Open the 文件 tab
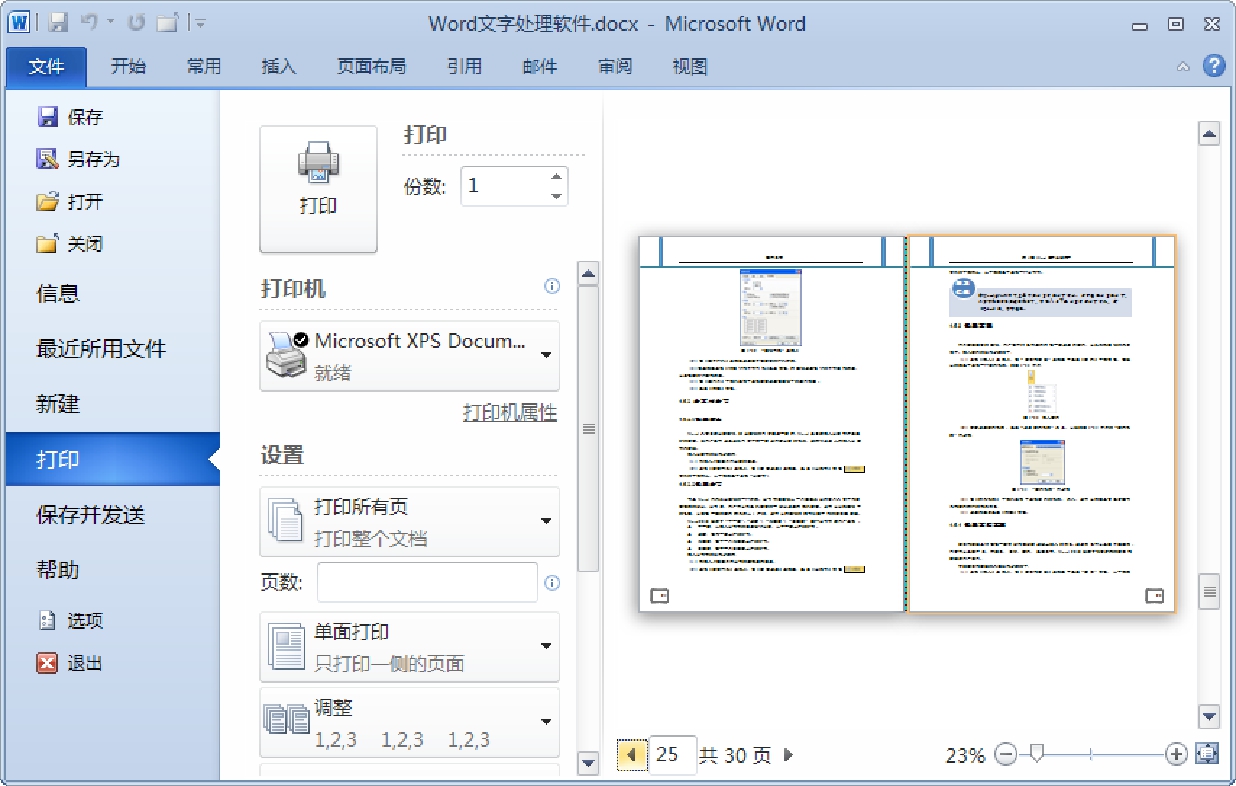 tap(46, 66)
